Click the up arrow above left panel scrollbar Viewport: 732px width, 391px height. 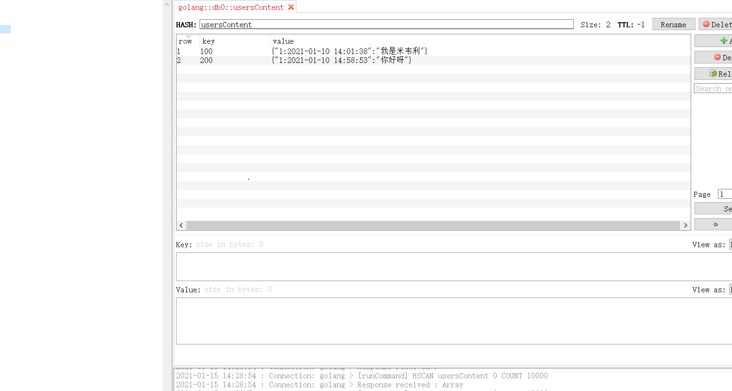point(167,4)
